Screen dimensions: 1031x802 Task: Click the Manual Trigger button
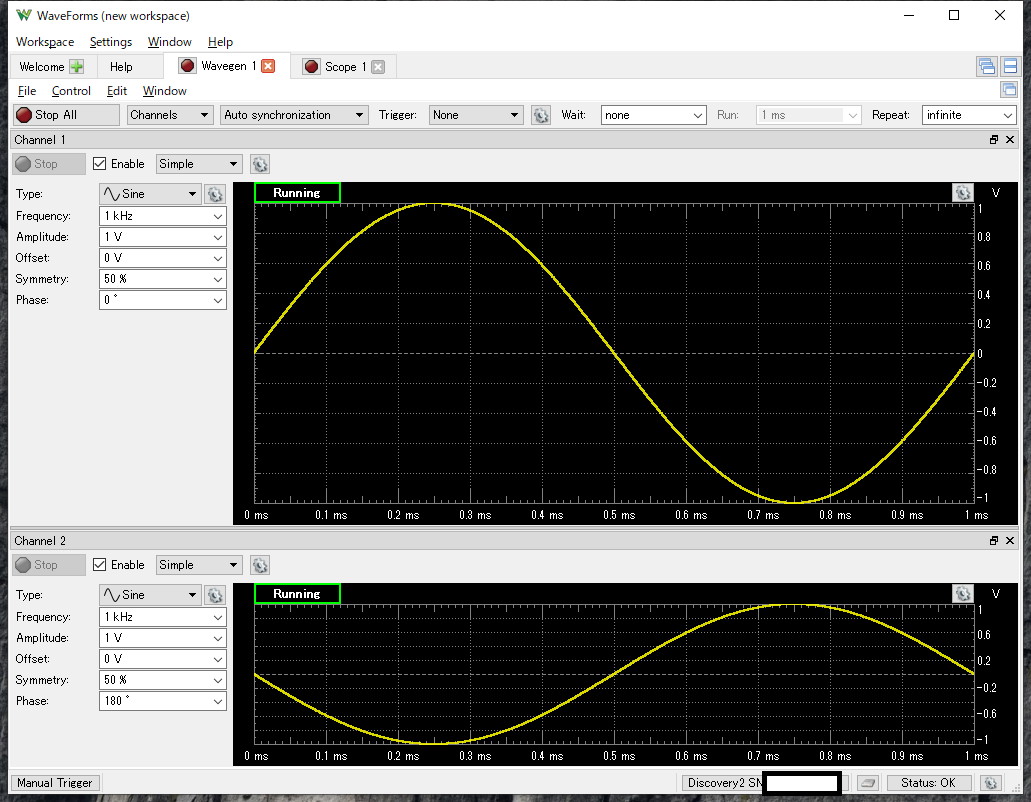click(x=55, y=783)
